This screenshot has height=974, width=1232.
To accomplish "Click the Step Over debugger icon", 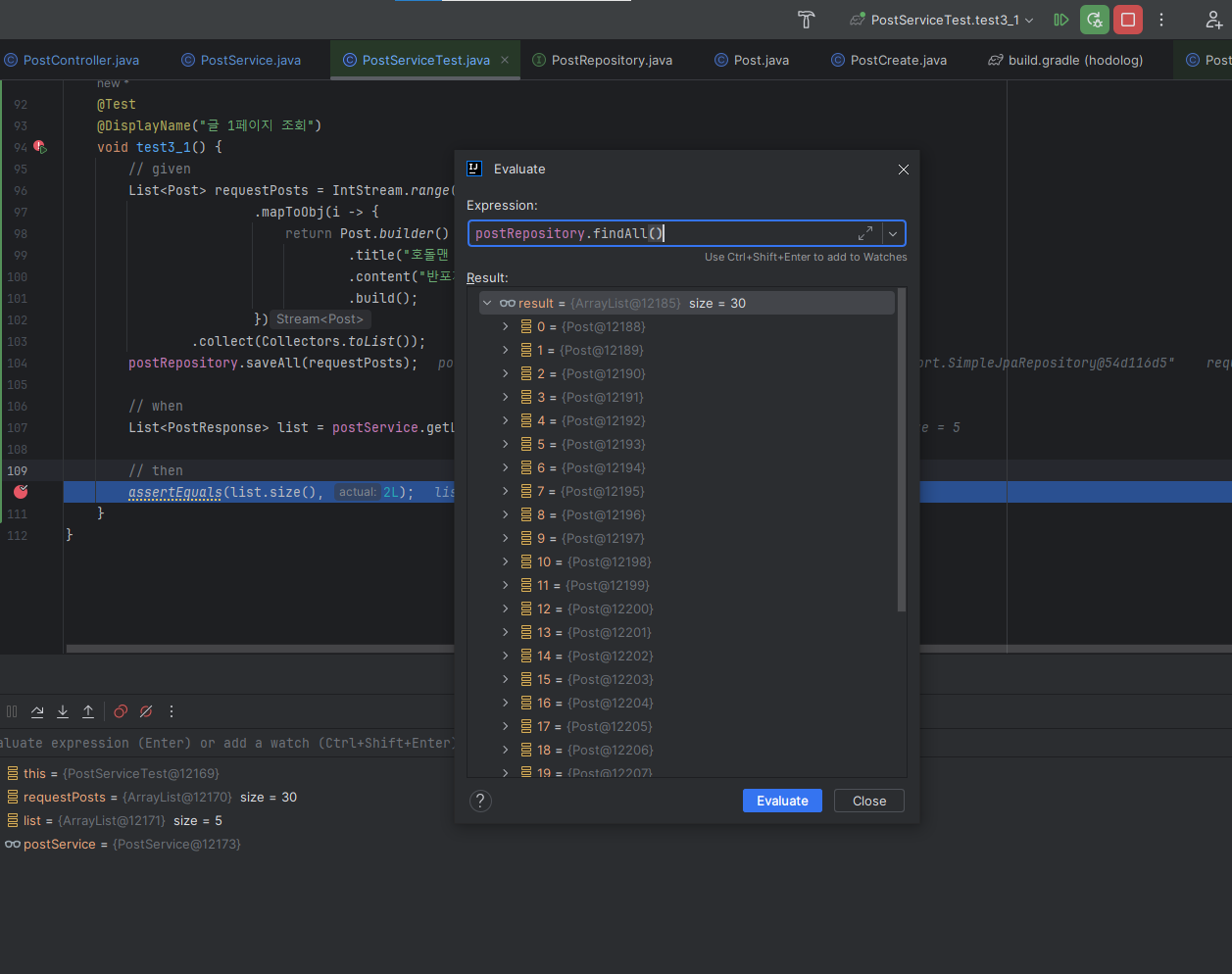I will click(37, 711).
